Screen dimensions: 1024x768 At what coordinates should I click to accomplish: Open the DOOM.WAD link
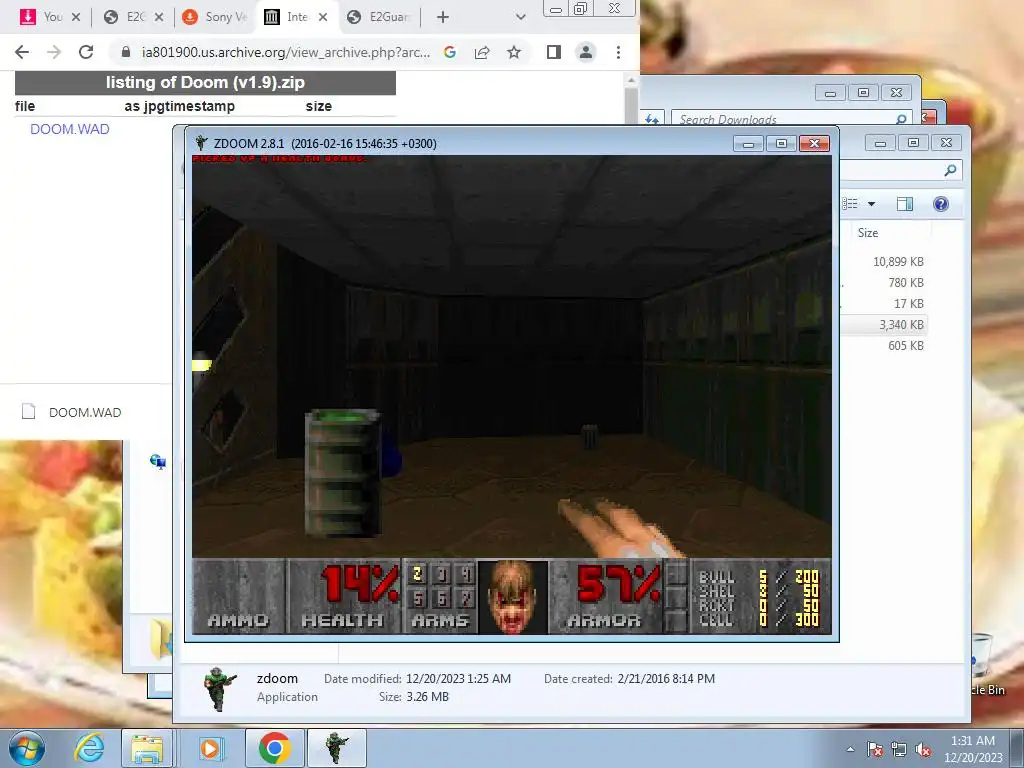pos(70,129)
